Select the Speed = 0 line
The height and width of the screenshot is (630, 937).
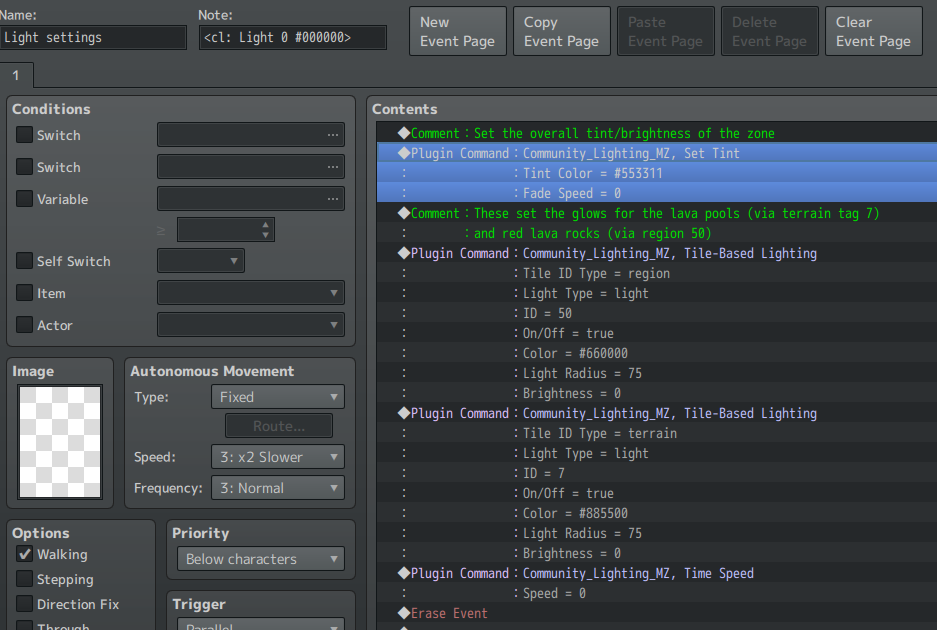pyautogui.click(x=657, y=594)
